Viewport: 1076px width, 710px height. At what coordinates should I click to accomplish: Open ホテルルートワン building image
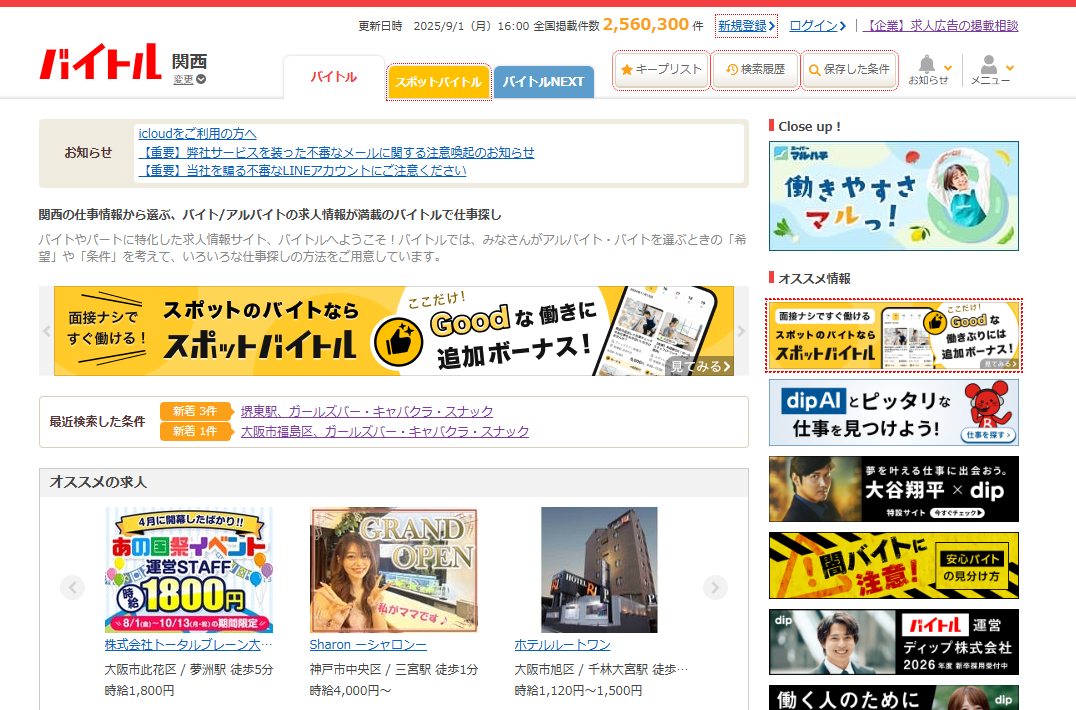click(x=599, y=569)
